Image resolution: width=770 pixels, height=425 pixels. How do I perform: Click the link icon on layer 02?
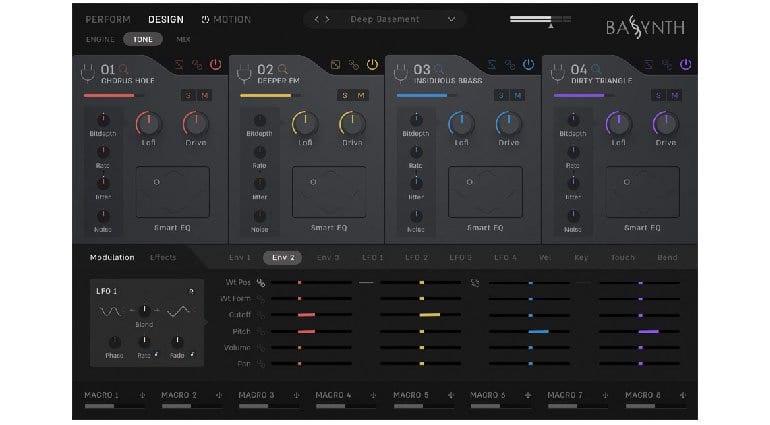[354, 66]
